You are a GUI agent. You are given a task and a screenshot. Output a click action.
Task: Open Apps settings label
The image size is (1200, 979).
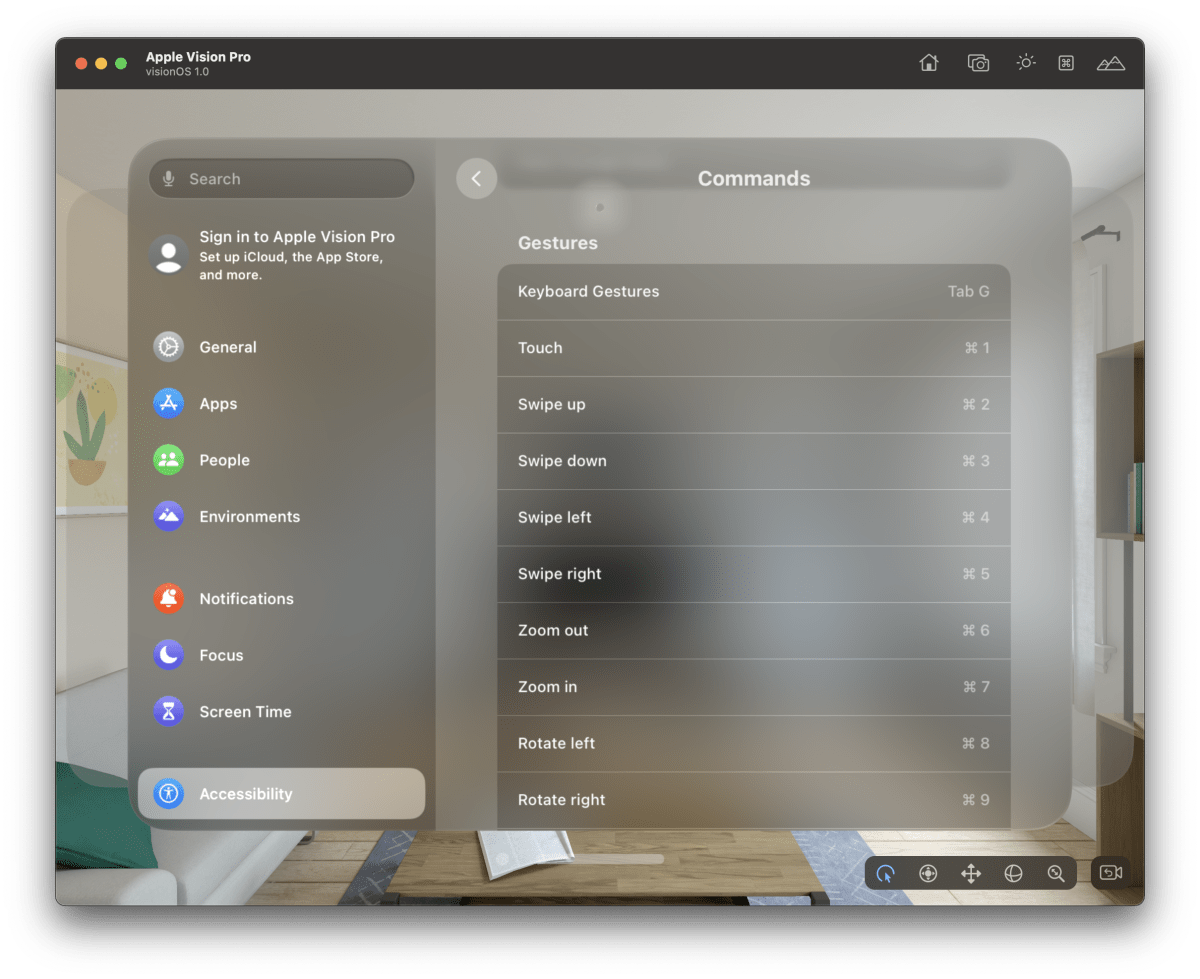coord(218,404)
